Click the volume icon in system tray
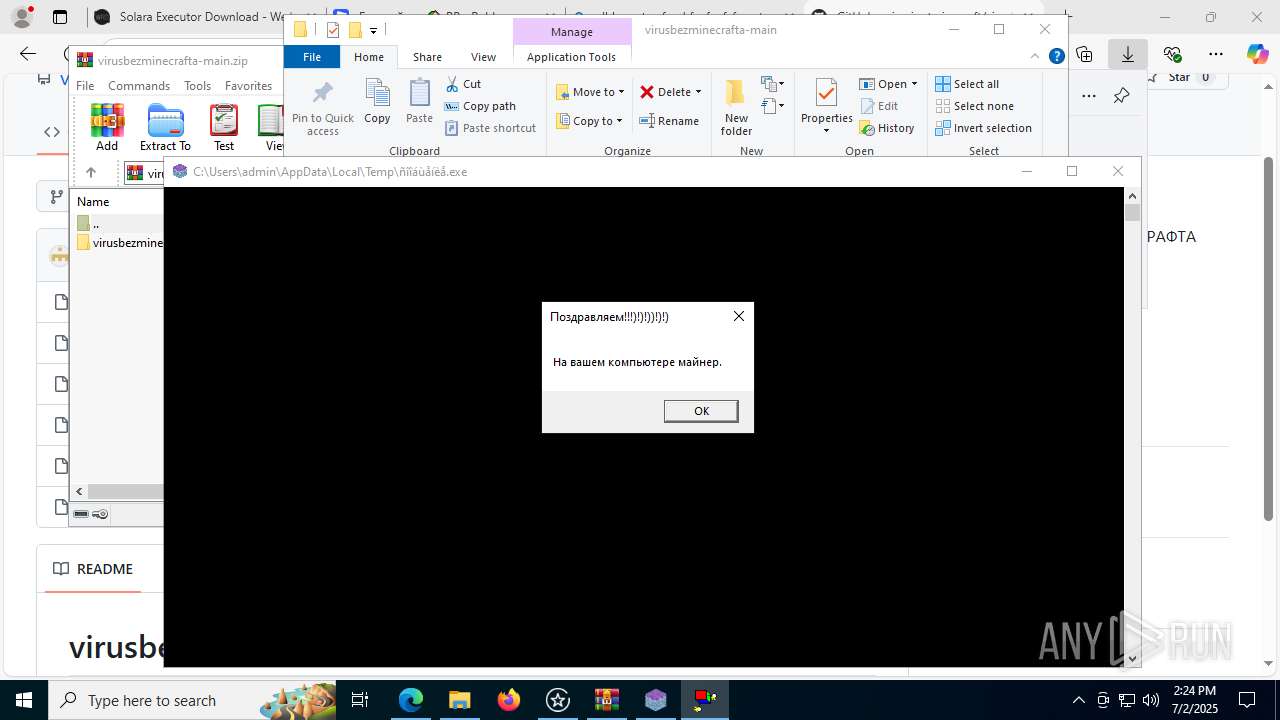 tap(1151, 700)
